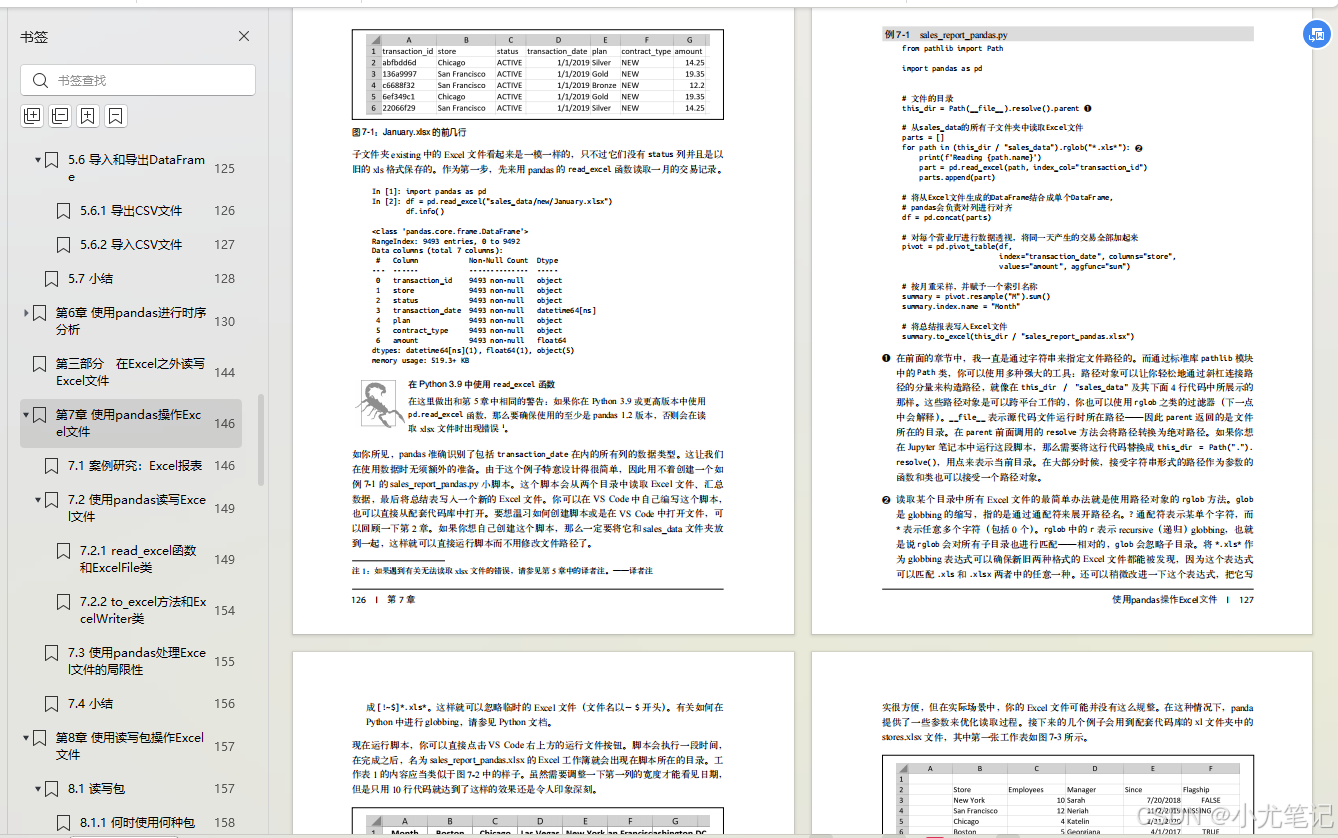
Task: Click the January.xlsx table screenshot on page 126
Action: (x=538, y=76)
